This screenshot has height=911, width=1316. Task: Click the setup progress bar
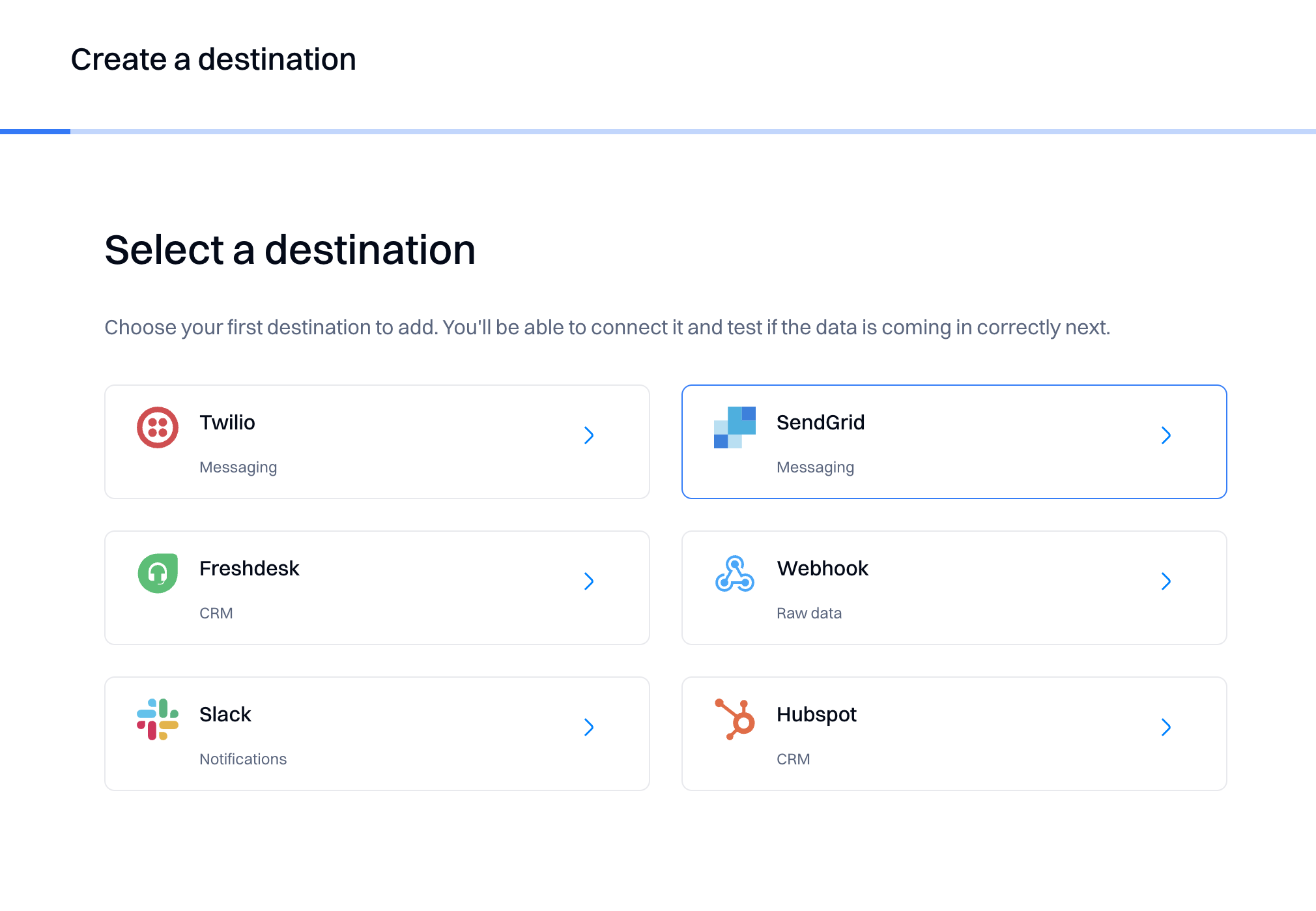(658, 132)
